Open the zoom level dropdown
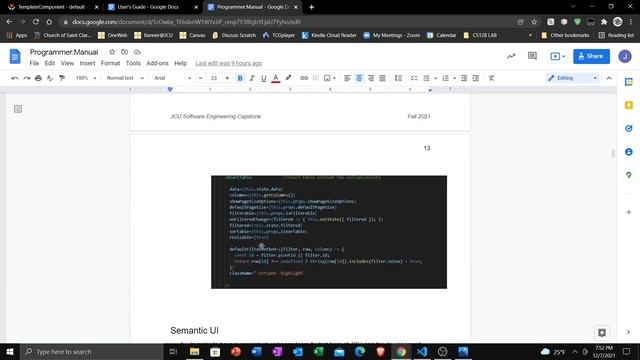Image resolution: width=640 pixels, height=360 pixels. coord(86,78)
